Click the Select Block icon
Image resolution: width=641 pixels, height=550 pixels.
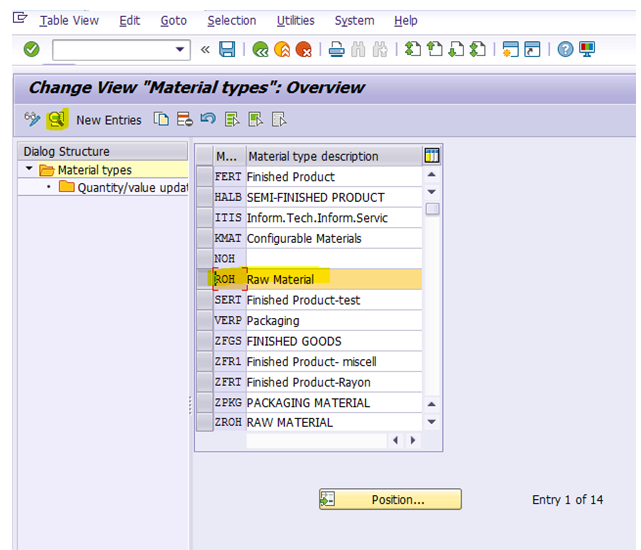(x=256, y=119)
